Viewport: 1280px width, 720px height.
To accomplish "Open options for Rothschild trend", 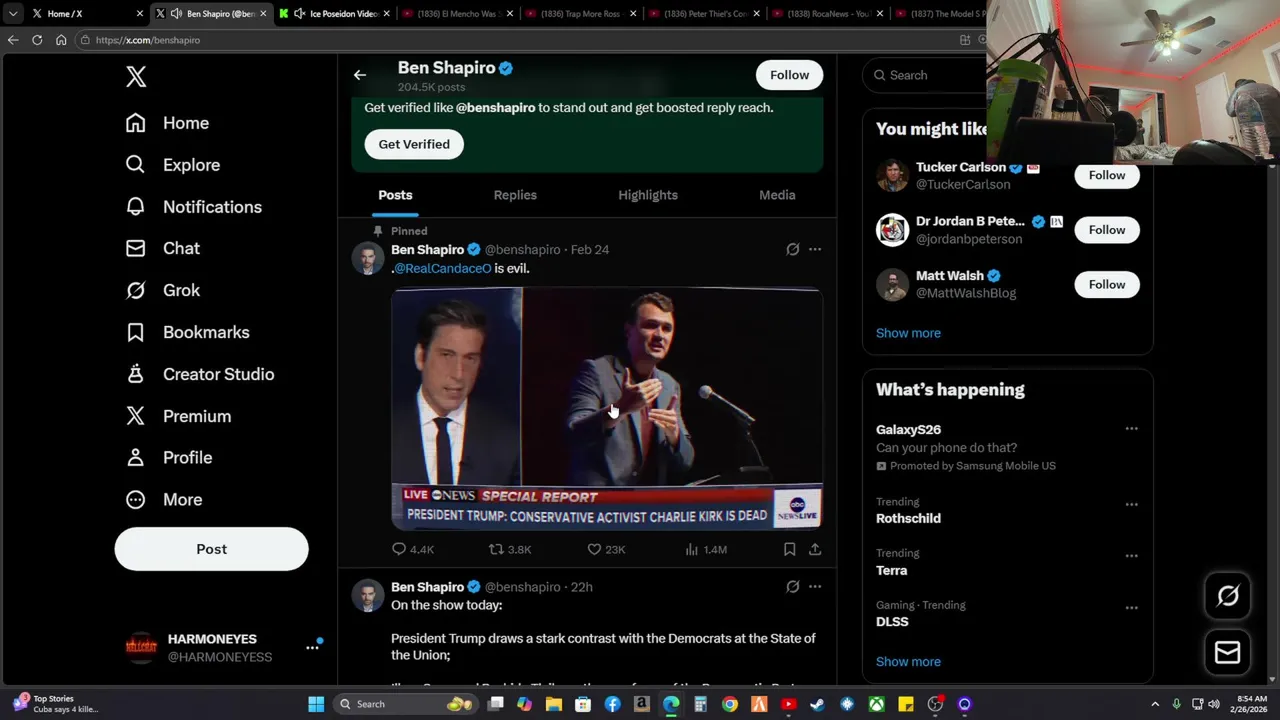I will [1131, 505].
